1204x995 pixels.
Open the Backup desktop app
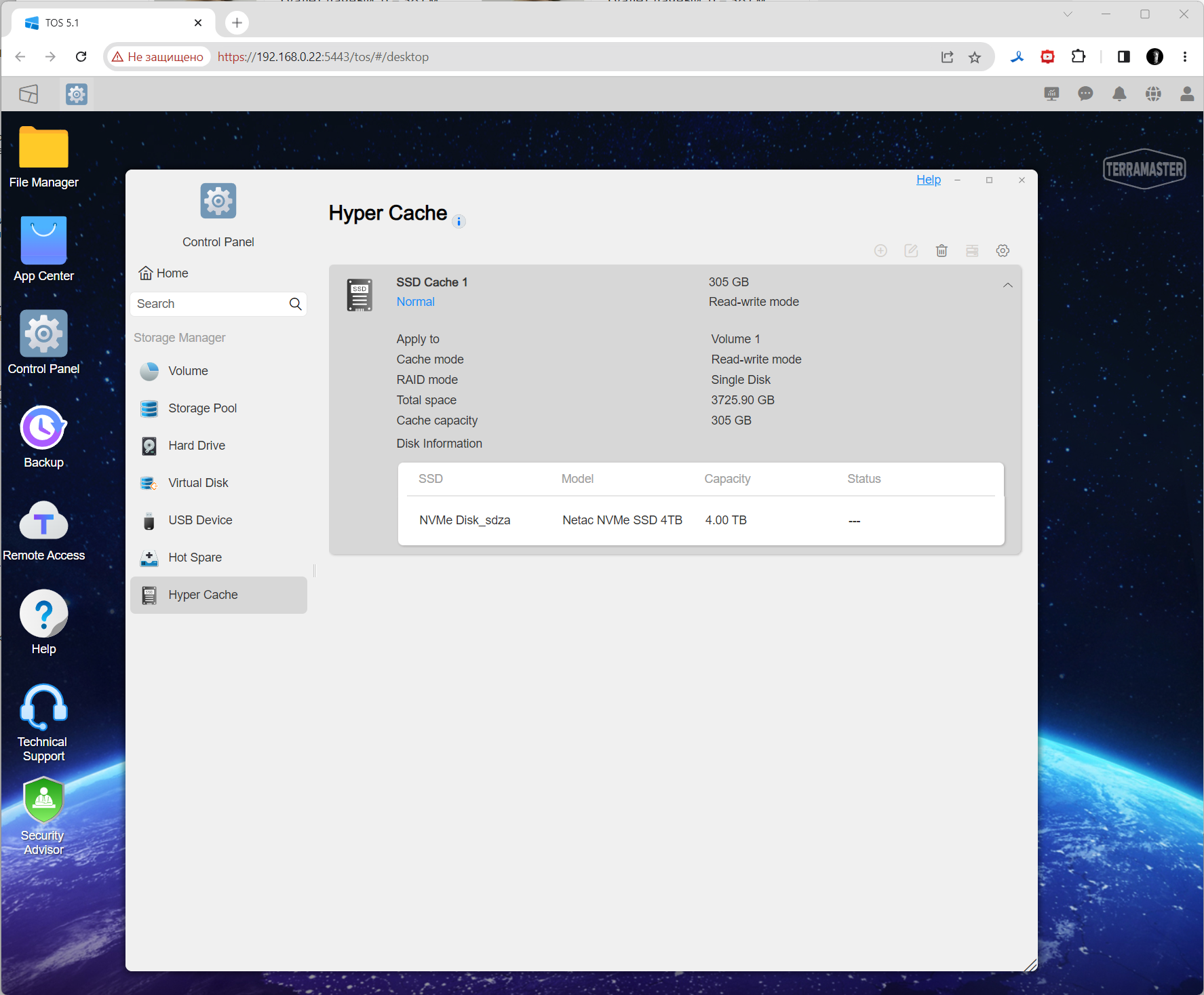pos(43,437)
